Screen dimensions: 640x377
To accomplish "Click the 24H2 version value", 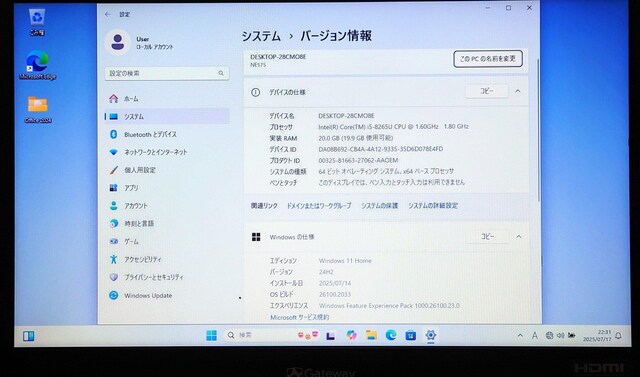I will [326, 272].
